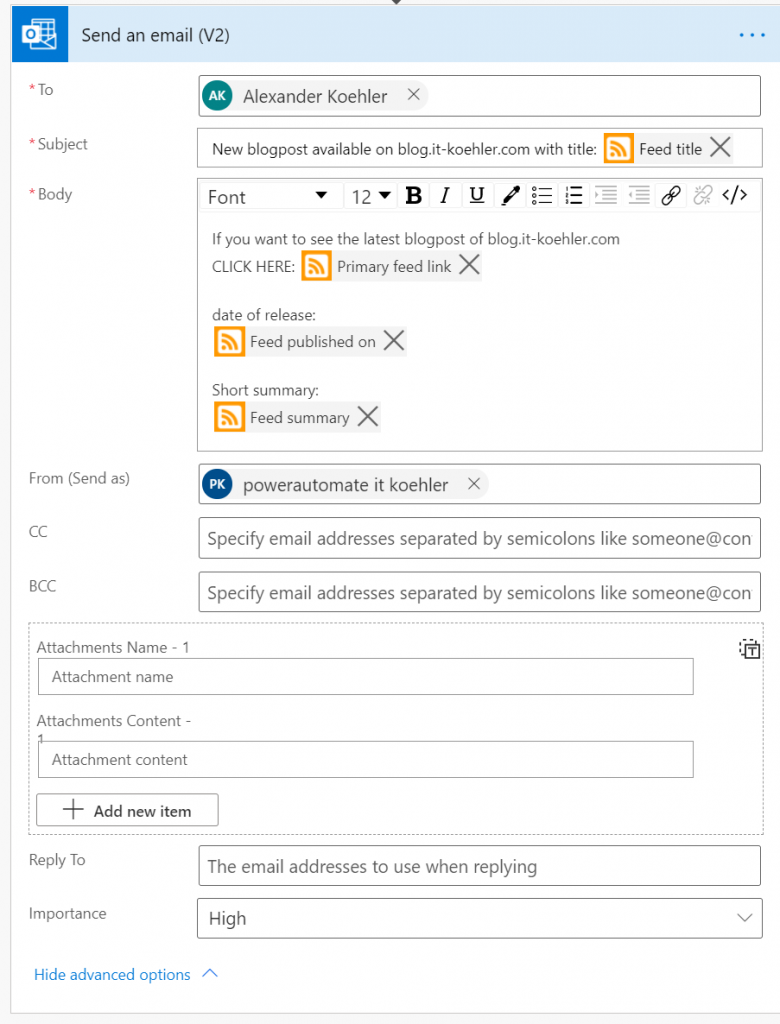Viewport: 780px width, 1024px height.
Task: Click the powerautomate it koehler sender name
Action: tap(346, 485)
